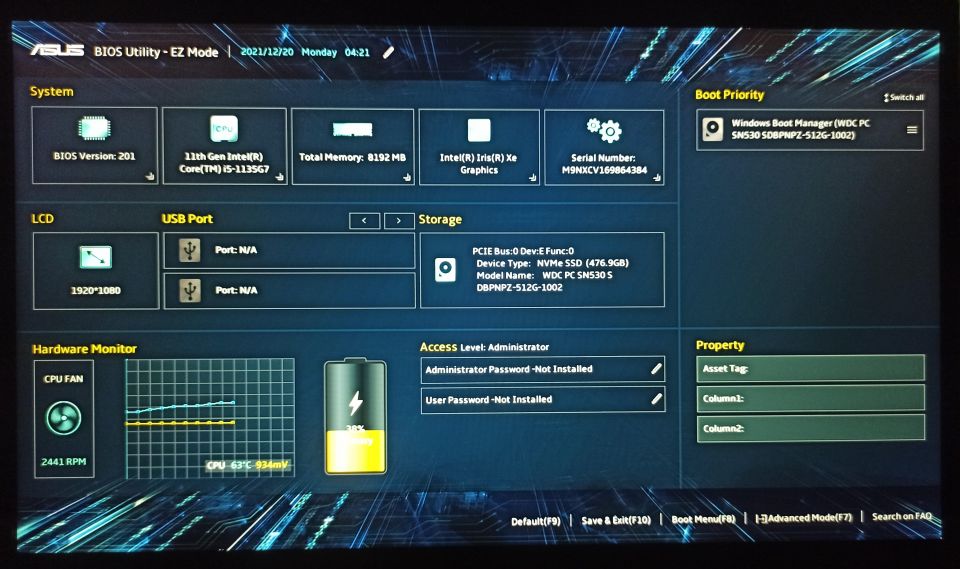Click the BIOS Version: 201 text

click(94, 156)
